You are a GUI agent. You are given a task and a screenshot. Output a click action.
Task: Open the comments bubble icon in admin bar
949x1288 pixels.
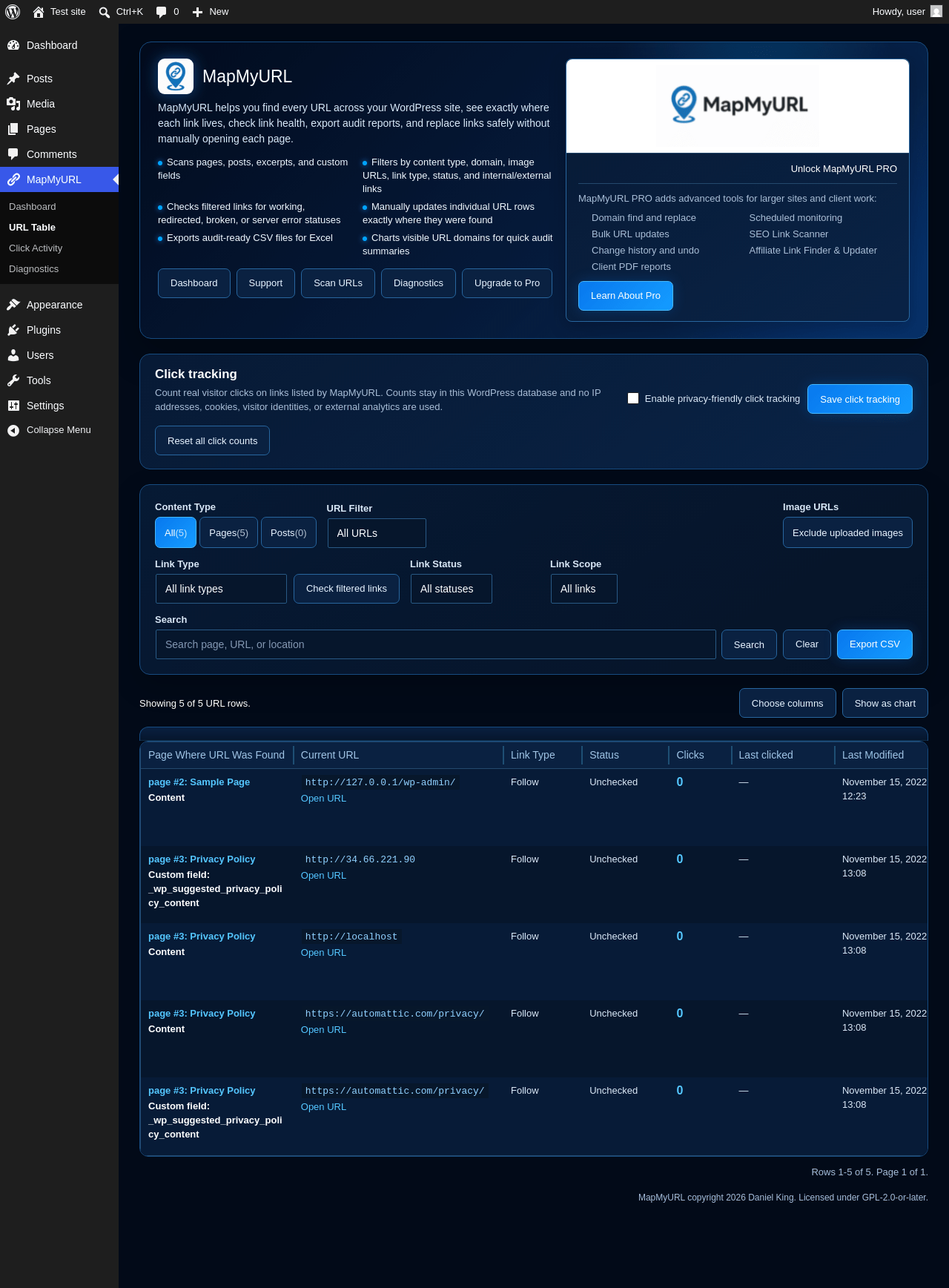[161, 12]
